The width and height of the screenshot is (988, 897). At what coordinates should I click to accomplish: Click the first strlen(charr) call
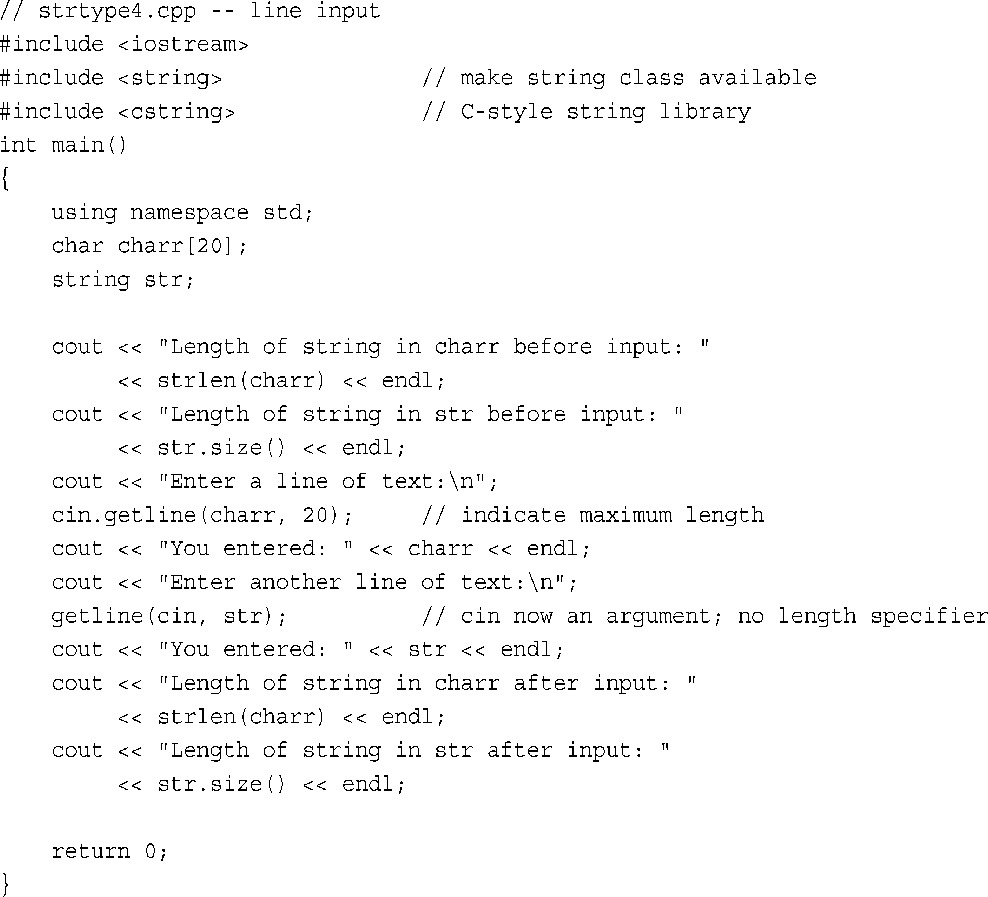(241, 380)
